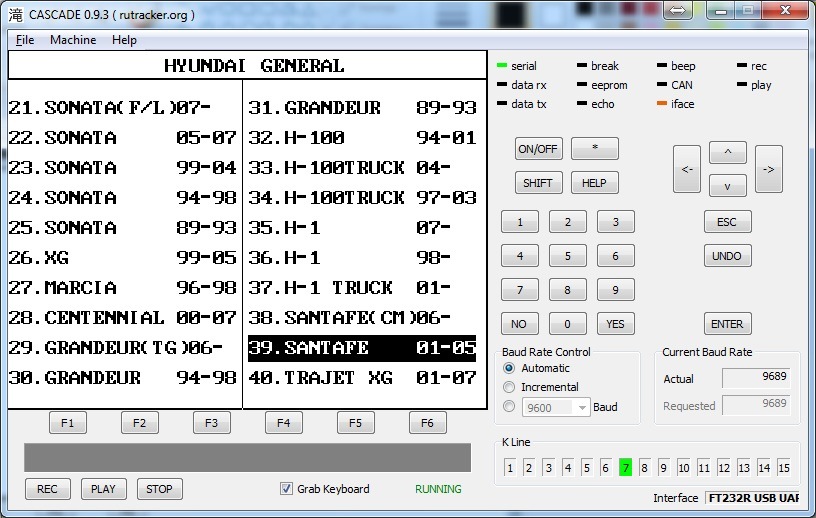Select entry 28.CENTENNIAL 00-07
The image size is (816, 518).
122,318
